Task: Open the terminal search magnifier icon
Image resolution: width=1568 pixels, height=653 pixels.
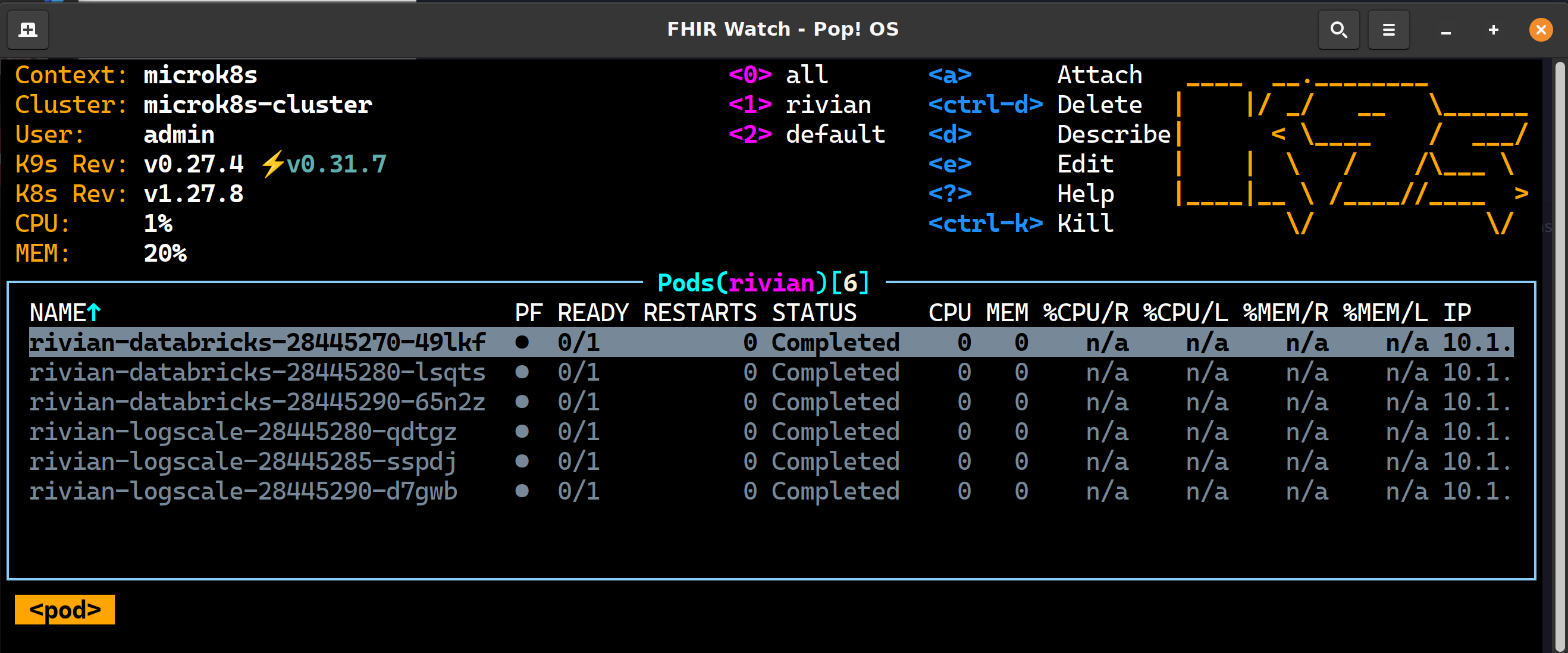Action: click(x=1338, y=29)
